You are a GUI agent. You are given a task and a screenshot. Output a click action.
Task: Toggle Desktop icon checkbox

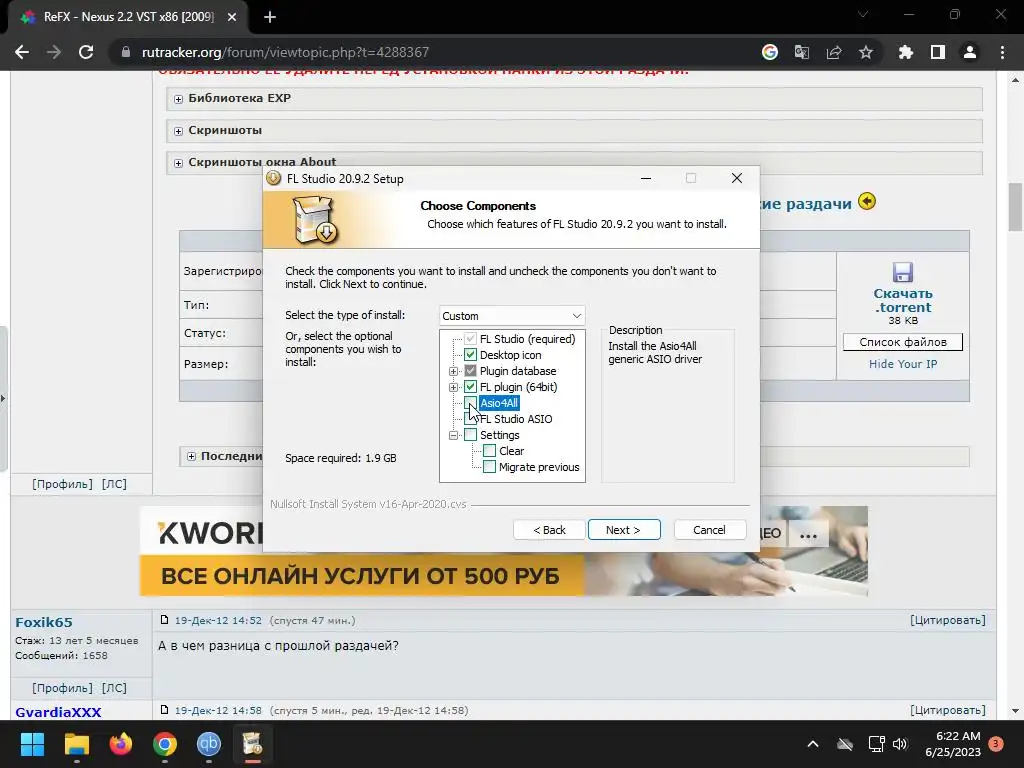tap(470, 355)
